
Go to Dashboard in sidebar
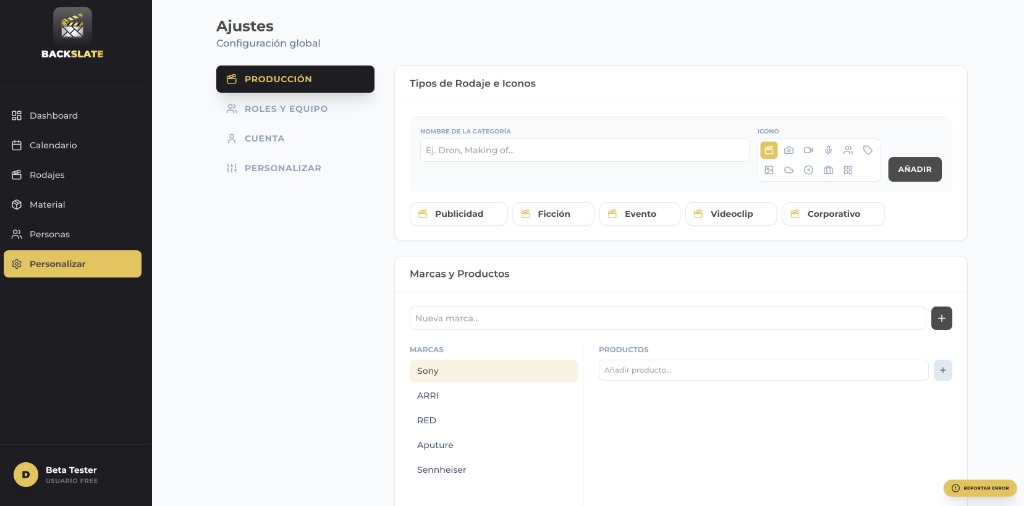[x=53, y=116]
